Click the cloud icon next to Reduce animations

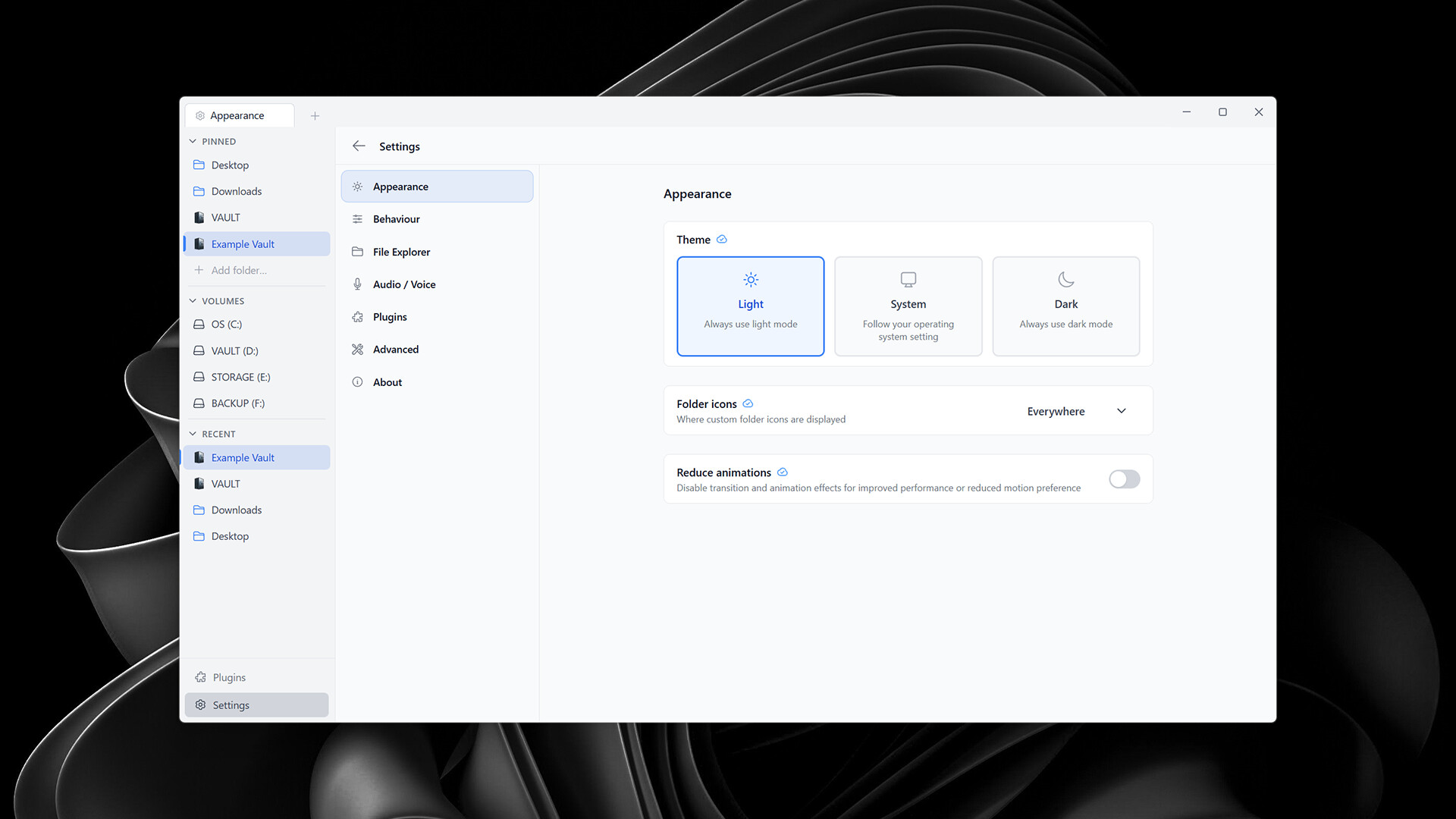783,472
